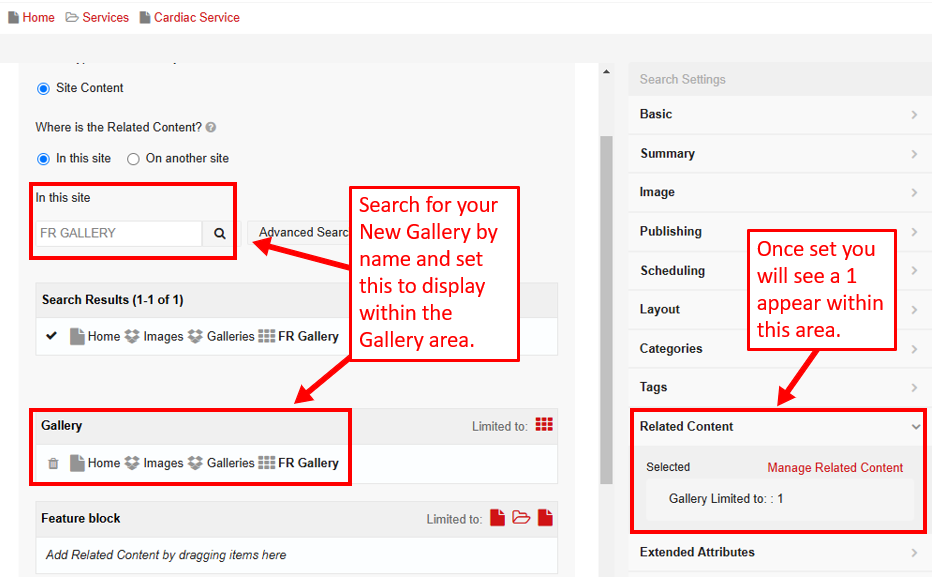This screenshot has width=934, height=584.
Task: Open the Home breadcrumb link
Action: 38,17
